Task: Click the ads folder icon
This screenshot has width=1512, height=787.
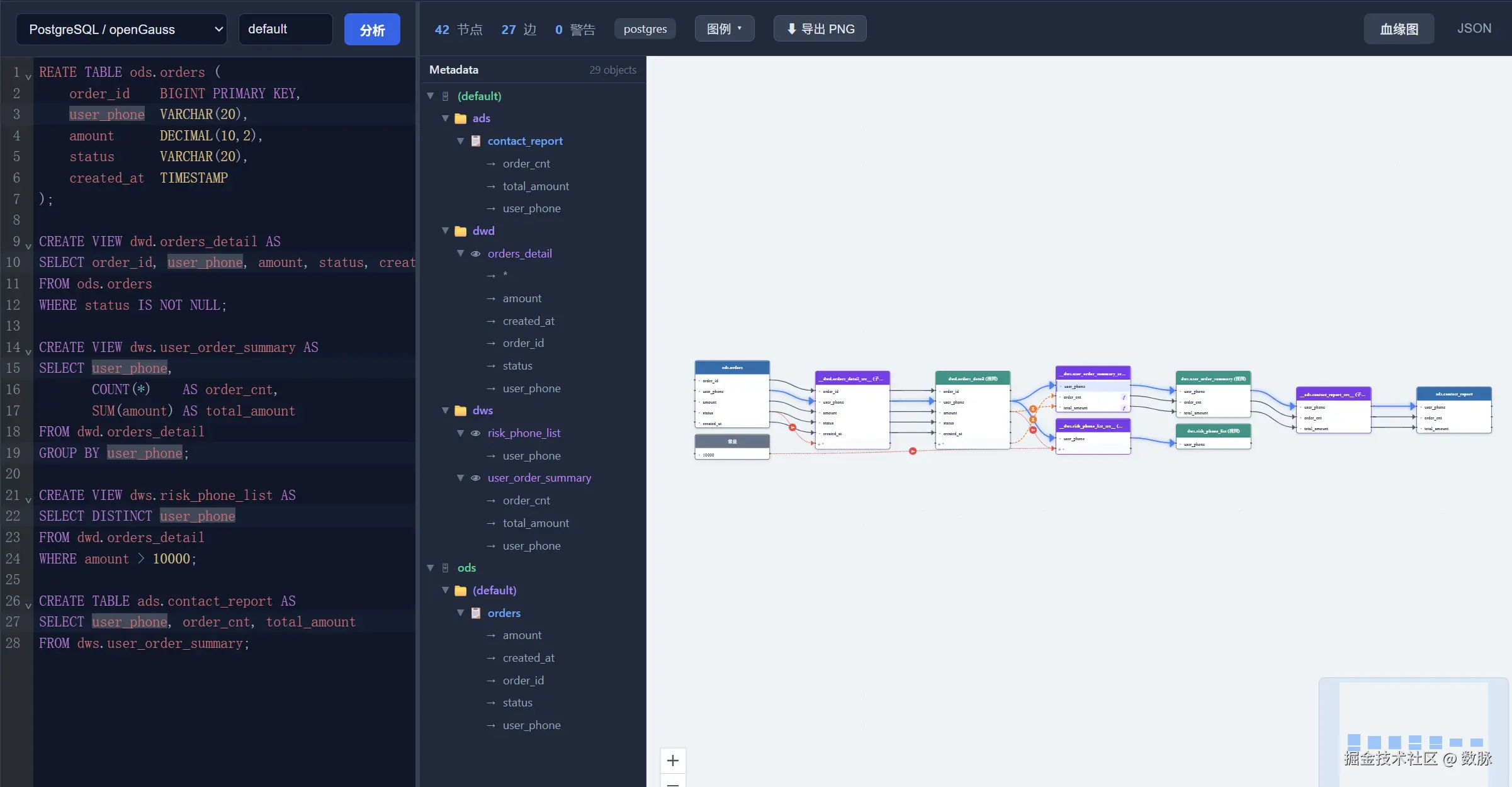Action: (x=461, y=118)
